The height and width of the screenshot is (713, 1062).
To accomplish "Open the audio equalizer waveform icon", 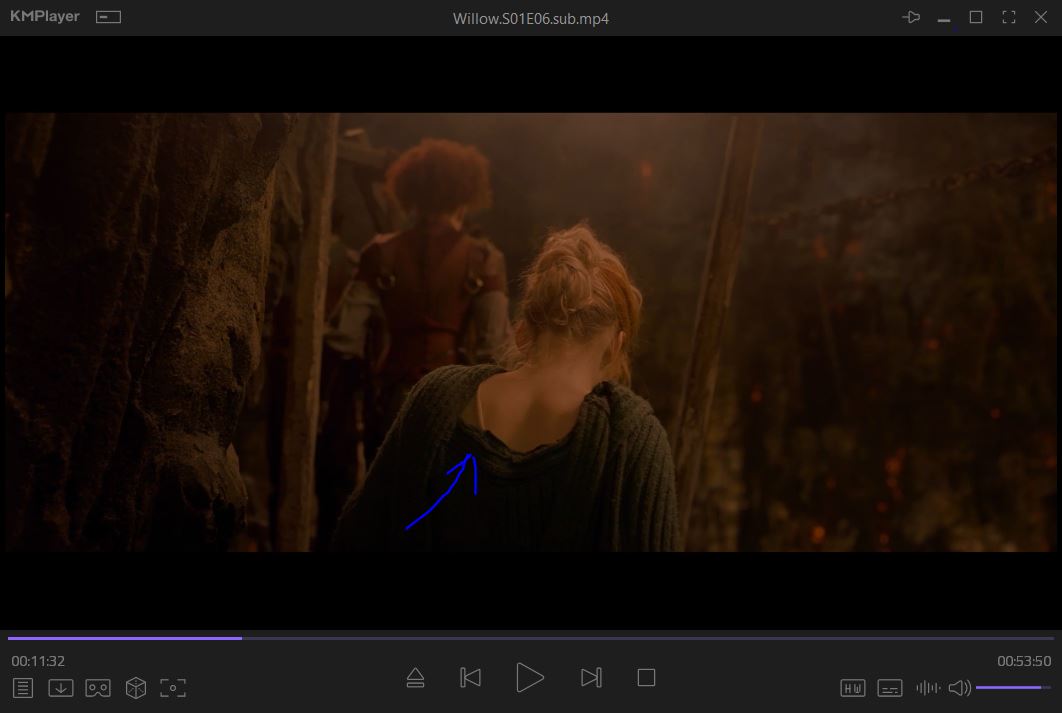I will coord(928,688).
